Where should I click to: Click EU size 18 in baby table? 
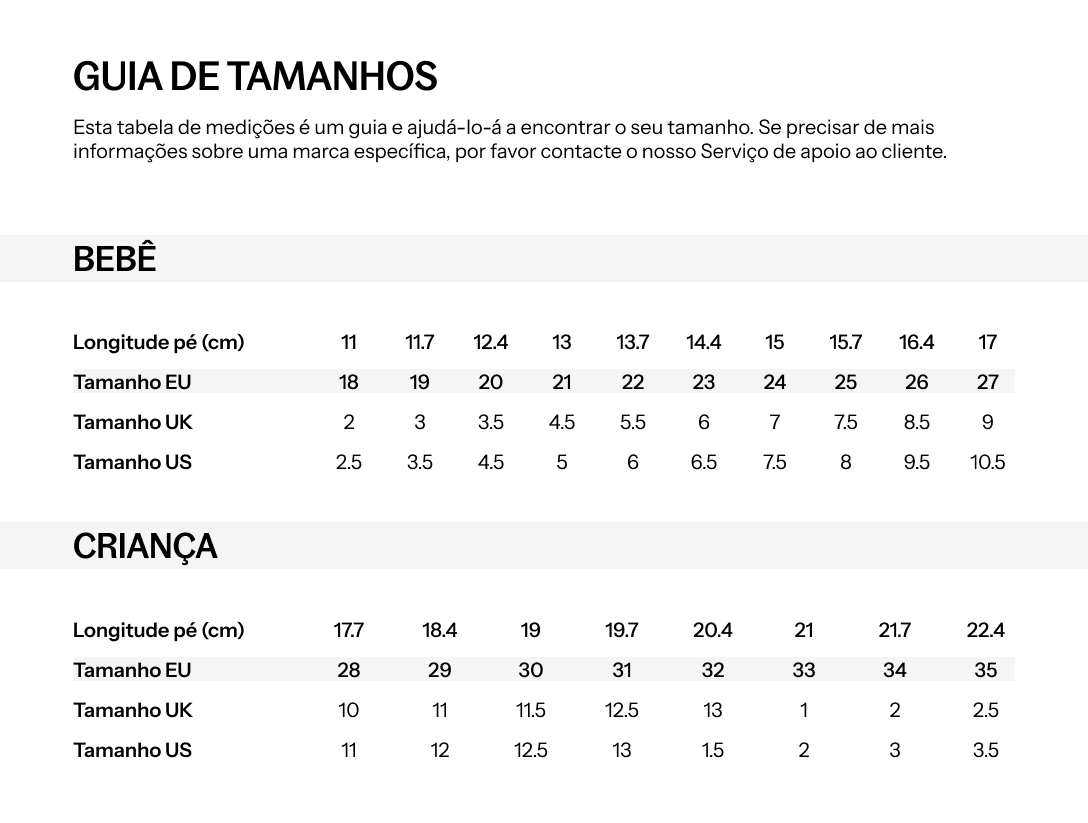point(348,382)
